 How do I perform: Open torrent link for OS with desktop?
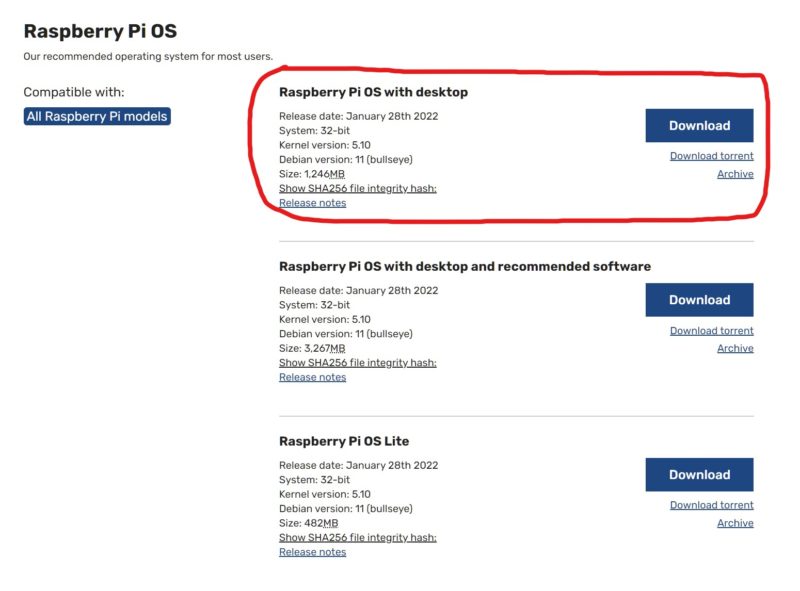click(x=711, y=156)
